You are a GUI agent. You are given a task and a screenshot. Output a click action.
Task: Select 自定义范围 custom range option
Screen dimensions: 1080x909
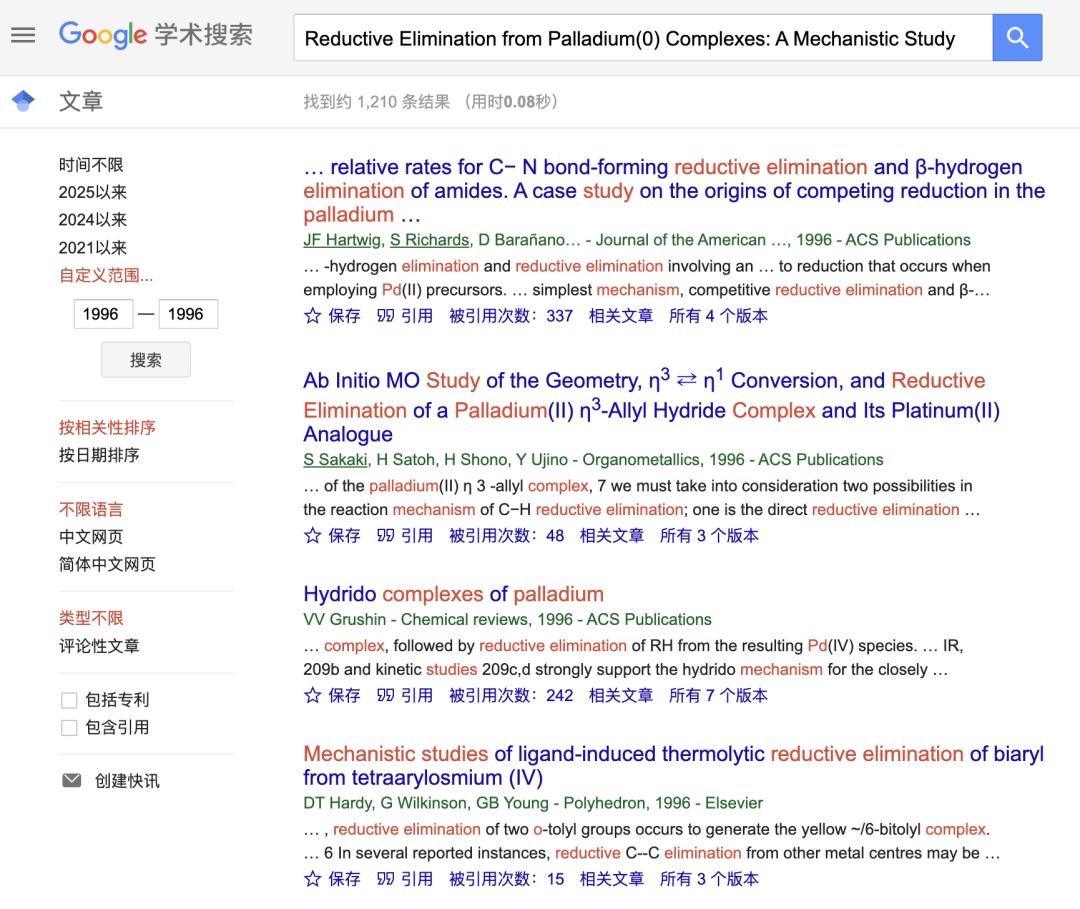[106, 275]
